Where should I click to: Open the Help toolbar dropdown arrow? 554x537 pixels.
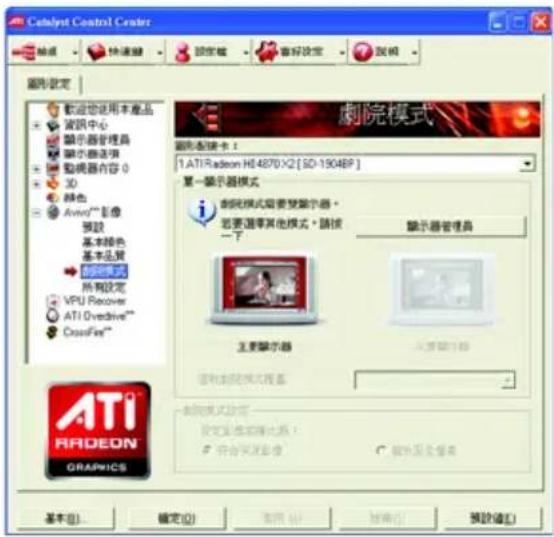(415, 53)
